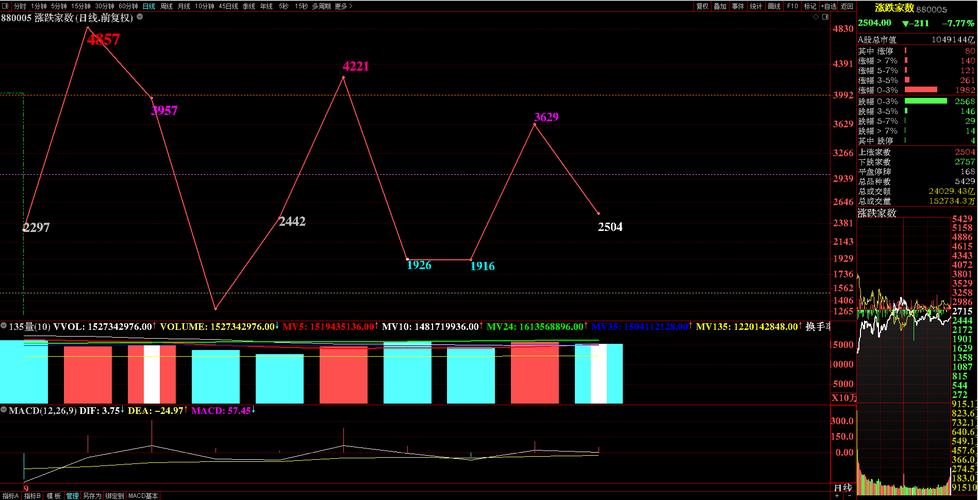Select the MACD基本 bottom tab

point(144,495)
